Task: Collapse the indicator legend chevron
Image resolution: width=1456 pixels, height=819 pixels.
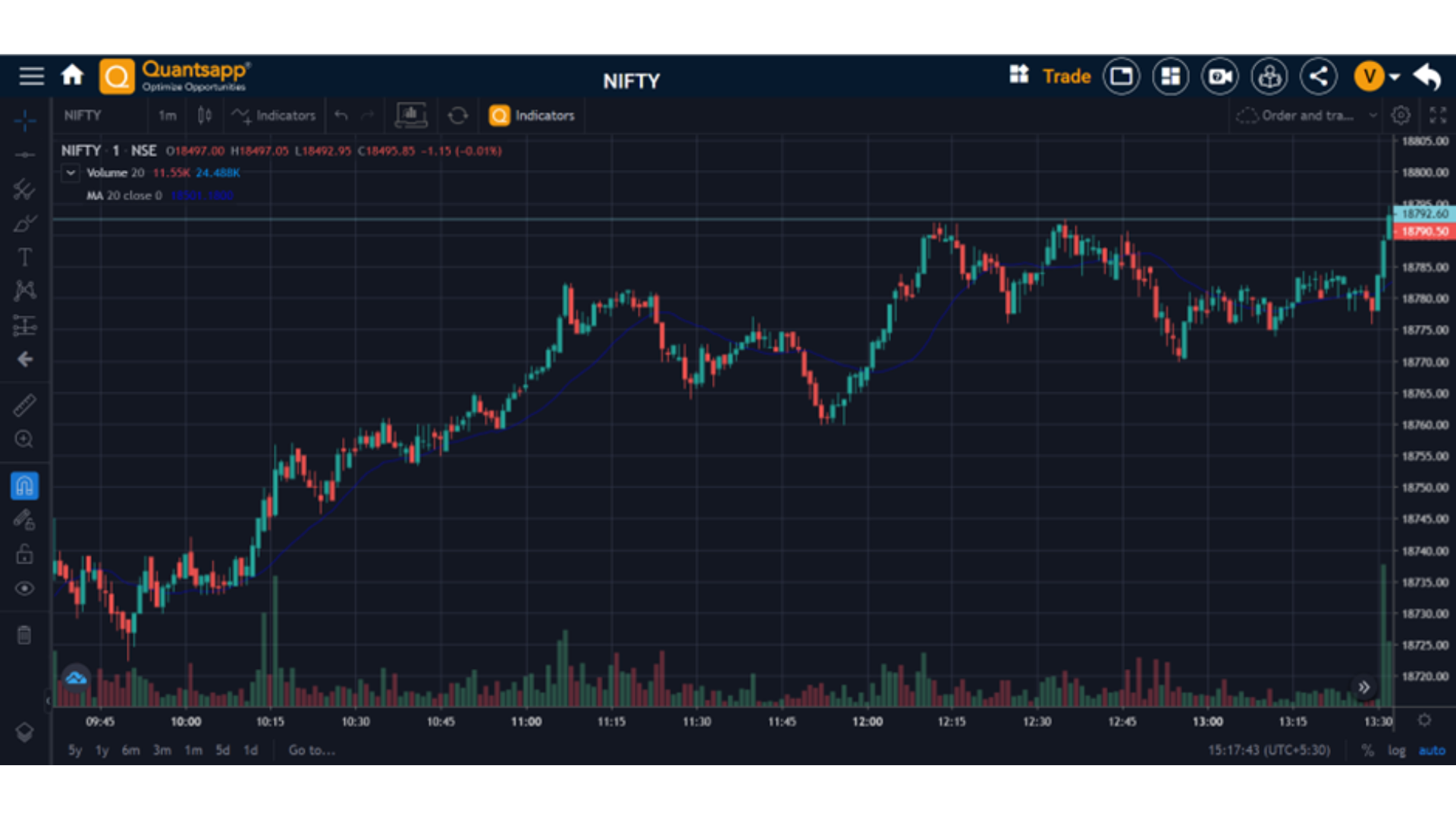Action: [x=71, y=173]
